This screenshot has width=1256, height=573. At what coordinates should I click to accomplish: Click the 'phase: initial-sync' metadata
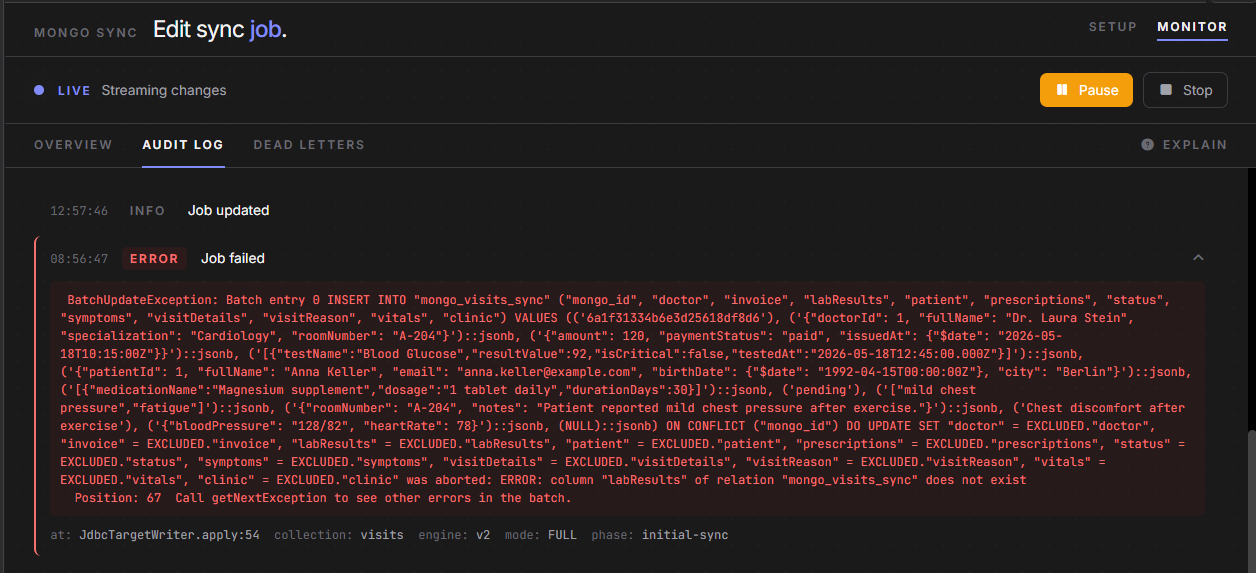(660, 535)
